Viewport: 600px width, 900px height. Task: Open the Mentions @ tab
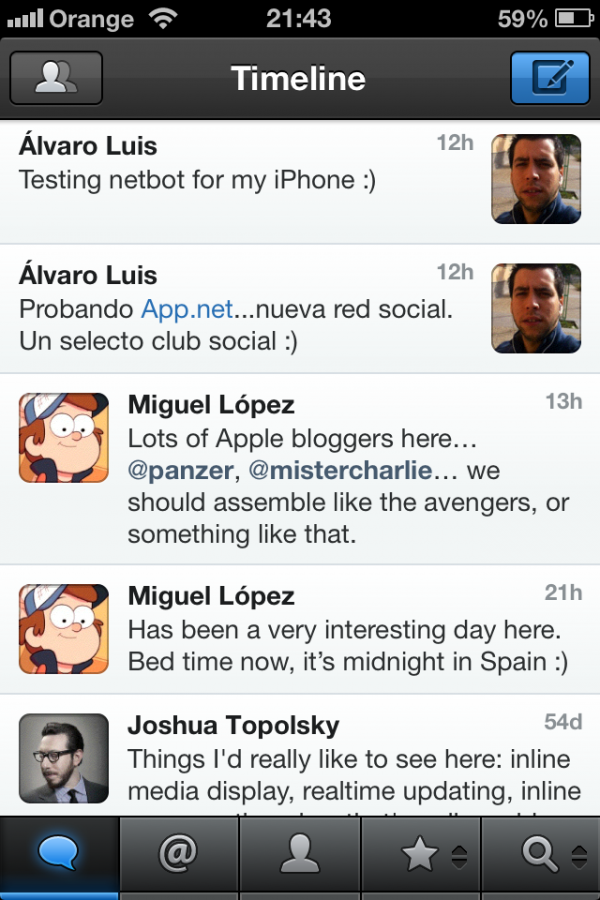(179, 853)
